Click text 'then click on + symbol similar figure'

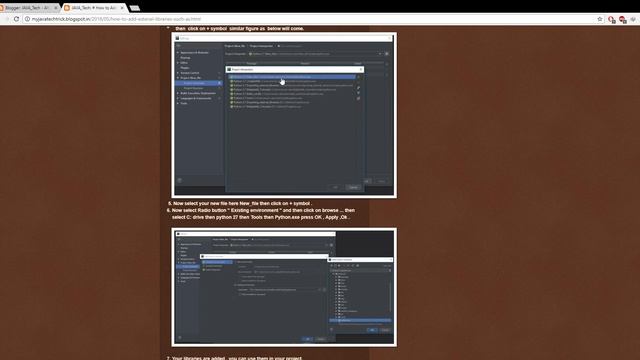point(240,29)
